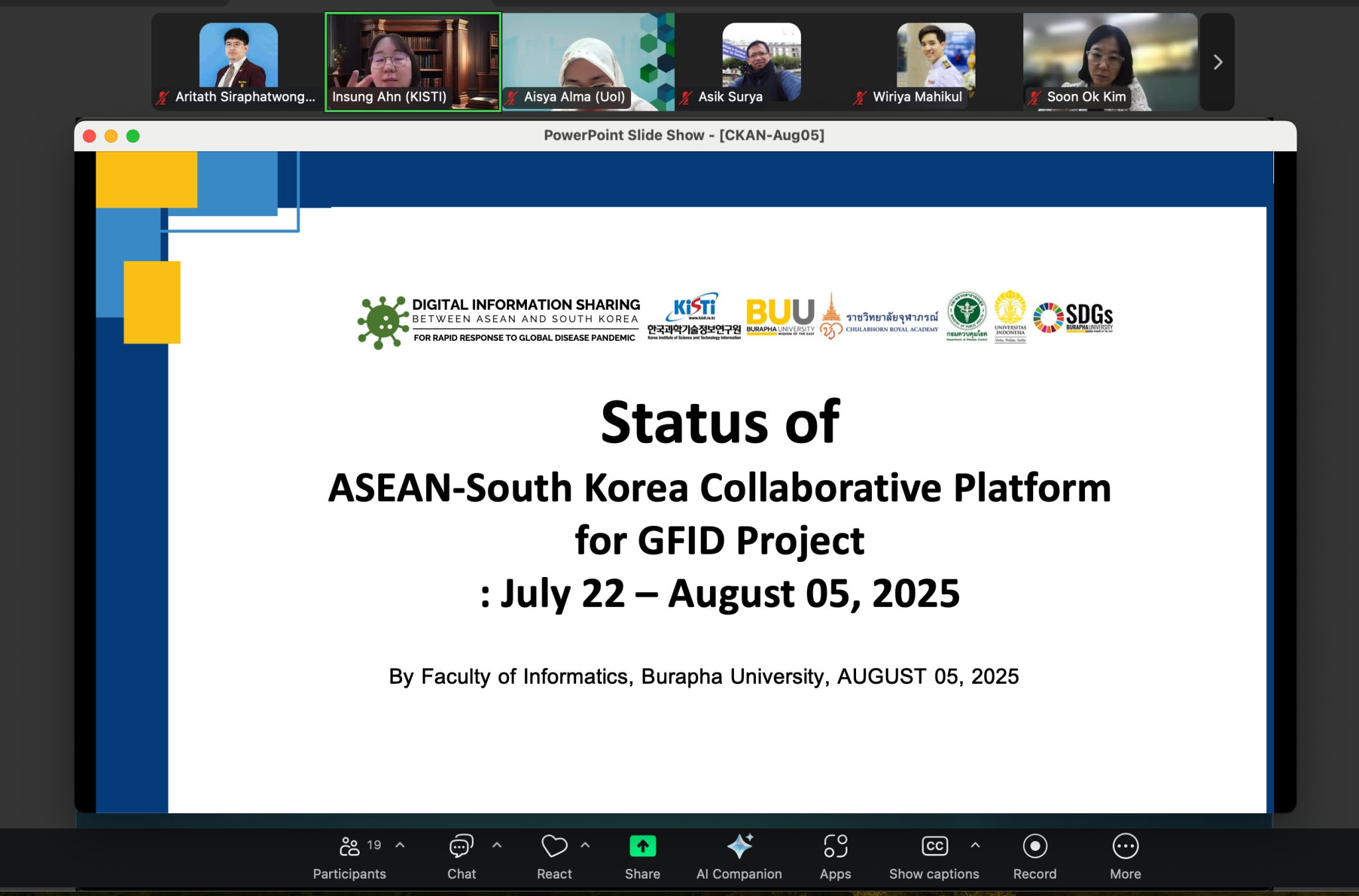Screen dimensions: 1359x896
Task: Minimize the PowerPoint Slide Show window
Action: pyautogui.click(x=111, y=136)
